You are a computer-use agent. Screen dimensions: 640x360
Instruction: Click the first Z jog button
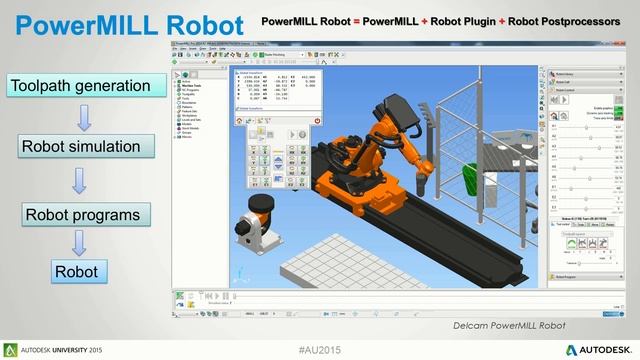point(253,171)
